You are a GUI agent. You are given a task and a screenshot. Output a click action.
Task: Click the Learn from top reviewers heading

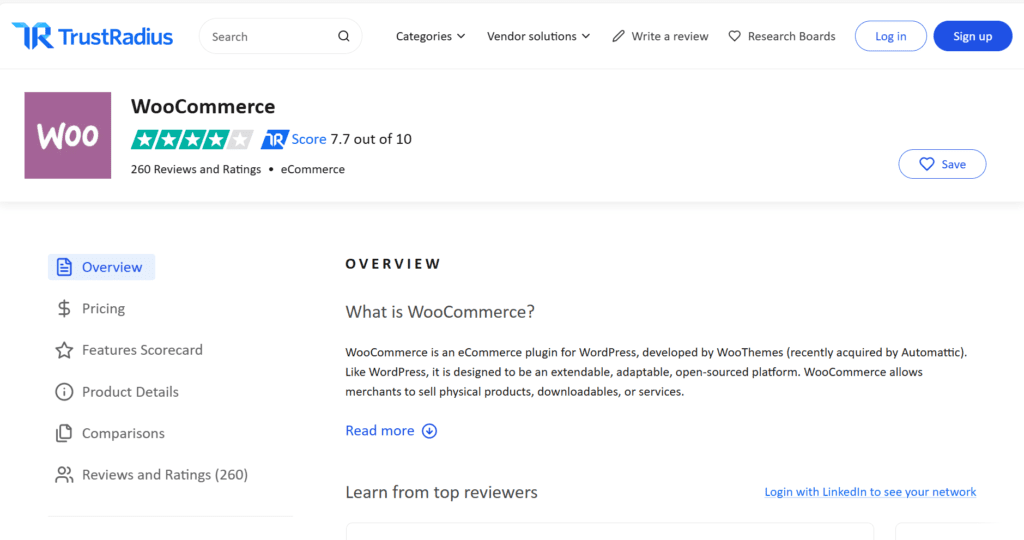(x=441, y=492)
